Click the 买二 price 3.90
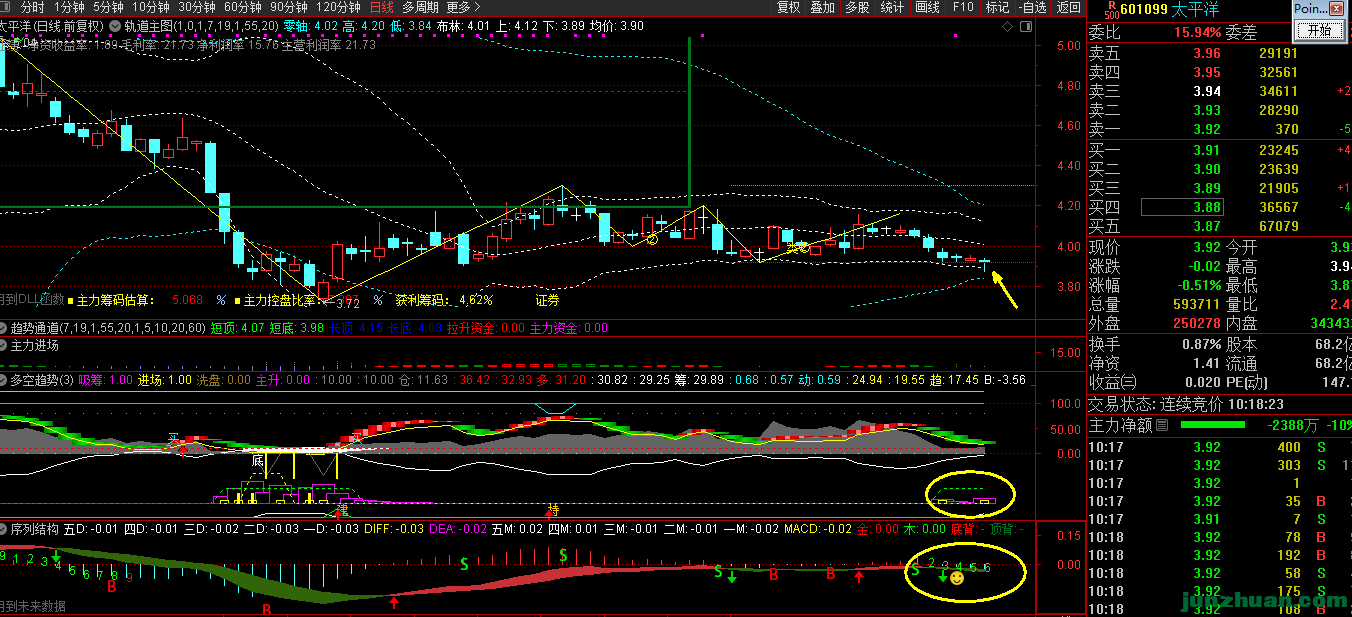The height and width of the screenshot is (617, 1352). (1207, 169)
